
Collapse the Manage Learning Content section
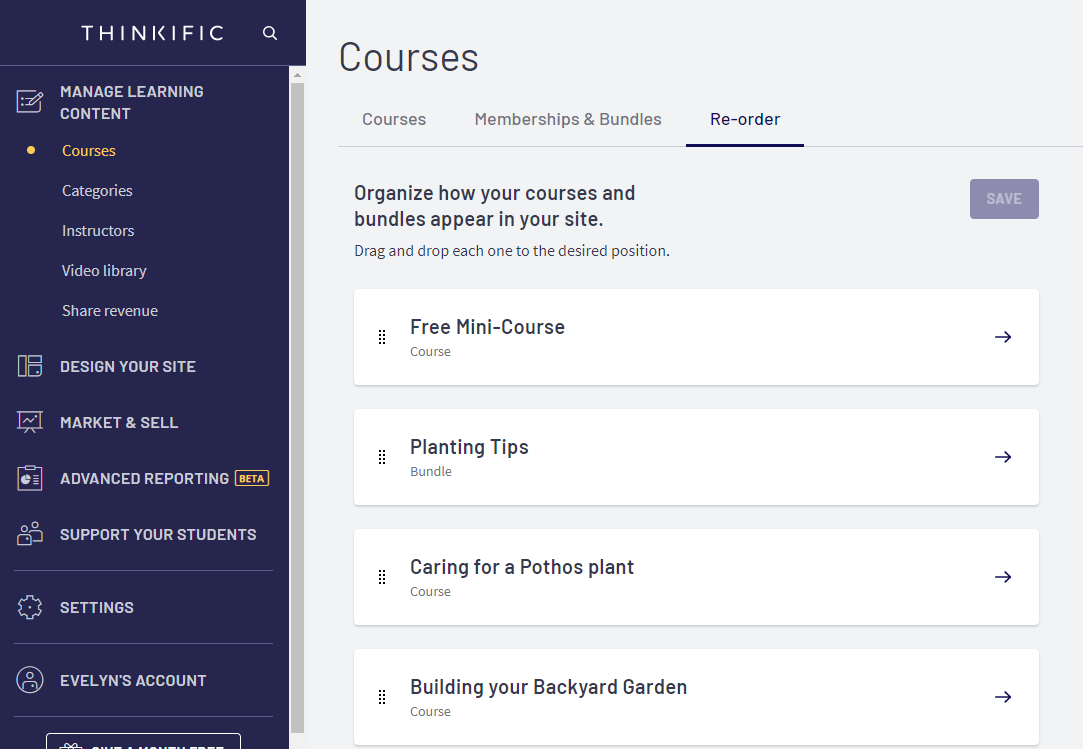point(132,102)
